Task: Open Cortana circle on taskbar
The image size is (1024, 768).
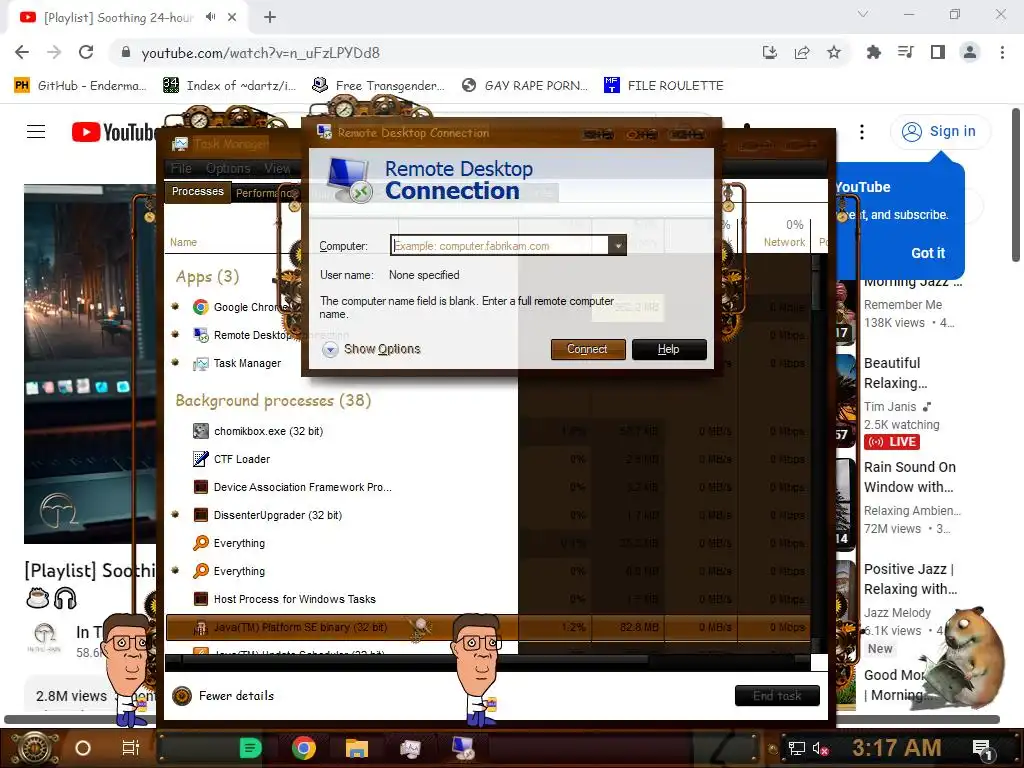Action: 83,748
